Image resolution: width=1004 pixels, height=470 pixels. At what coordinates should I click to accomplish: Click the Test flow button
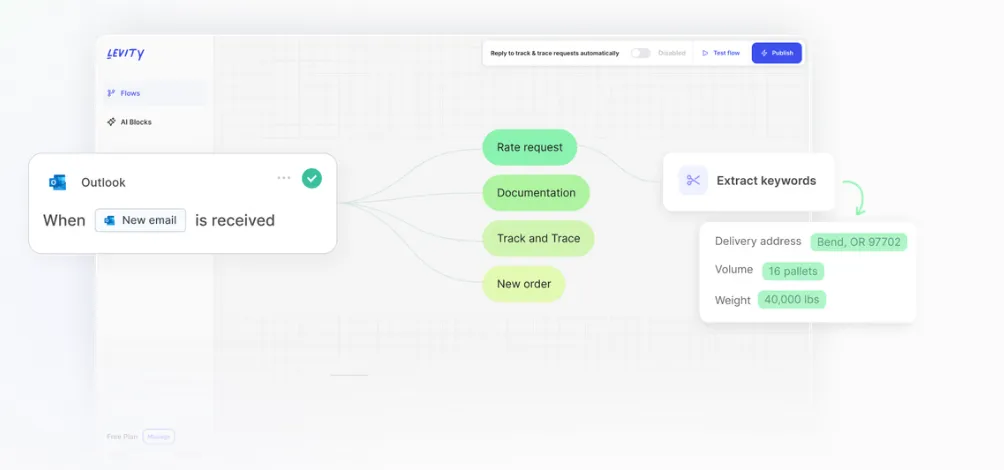[720, 53]
